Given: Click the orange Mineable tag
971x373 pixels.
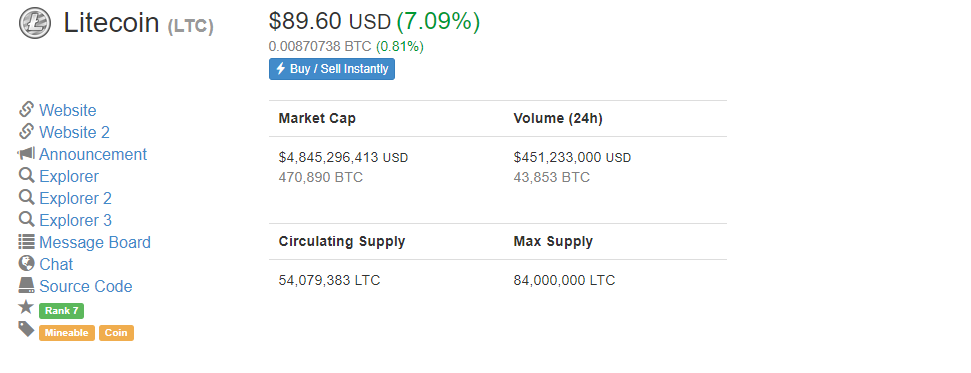Looking at the screenshot, I should (x=67, y=333).
